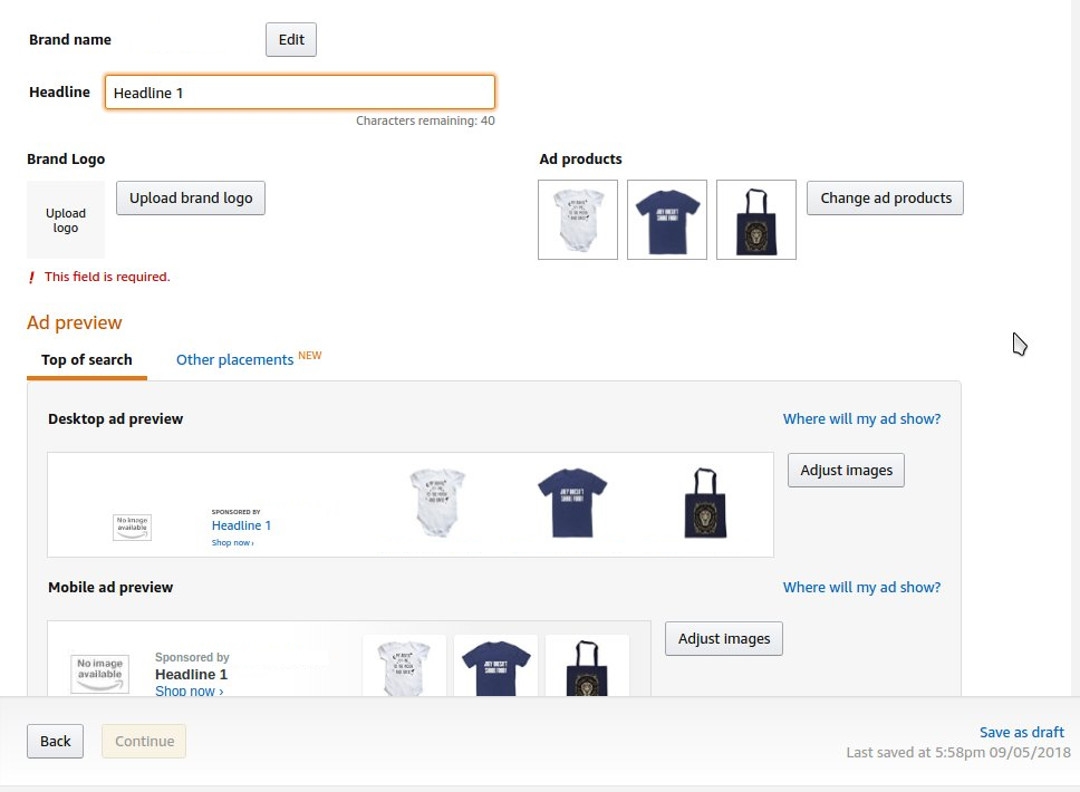Image resolution: width=1080 pixels, height=792 pixels.
Task: Click Save as draft
Action: (1021, 731)
